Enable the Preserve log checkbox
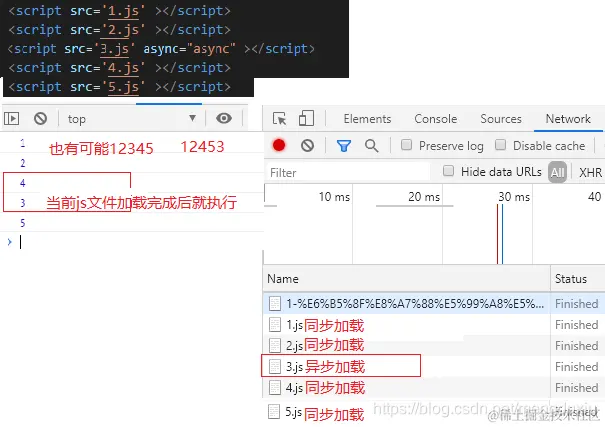This screenshot has height=427, width=605. (406, 145)
